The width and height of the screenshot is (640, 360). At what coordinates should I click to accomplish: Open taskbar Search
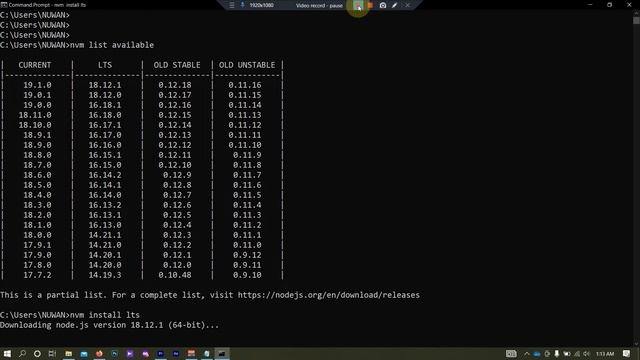pyautogui.click(x=22, y=353)
